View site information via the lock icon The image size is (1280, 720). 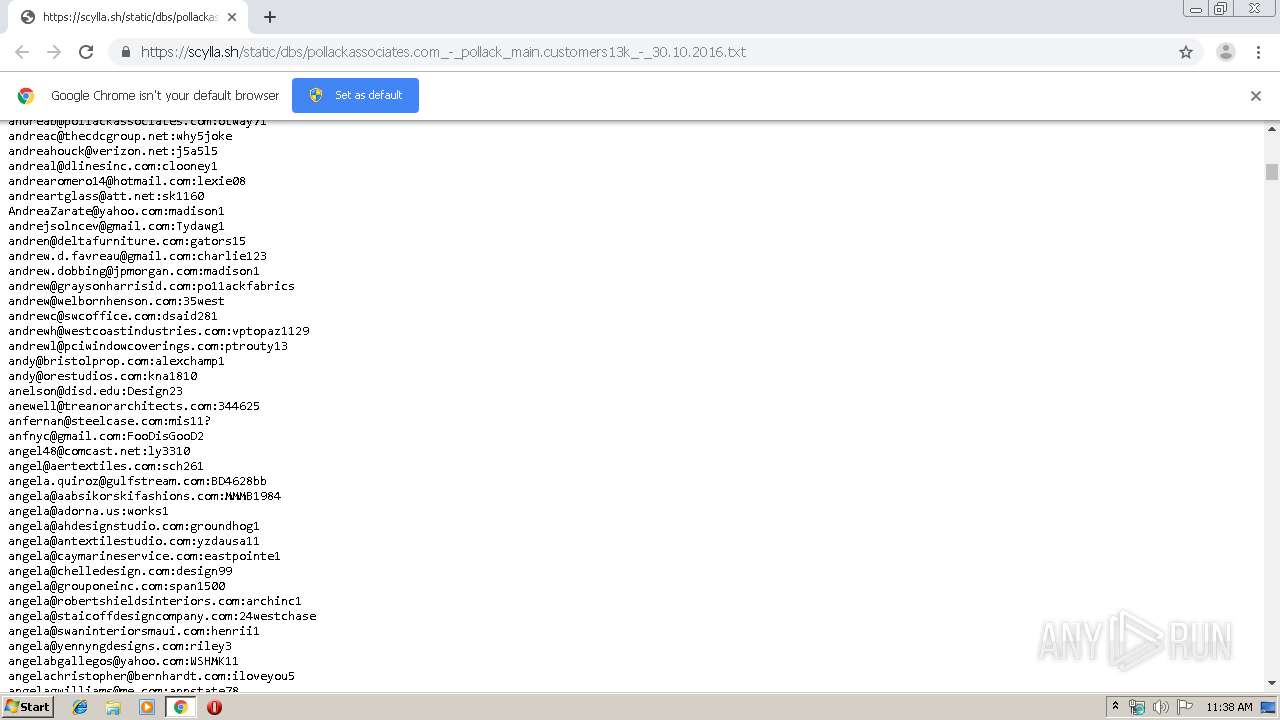coord(125,52)
